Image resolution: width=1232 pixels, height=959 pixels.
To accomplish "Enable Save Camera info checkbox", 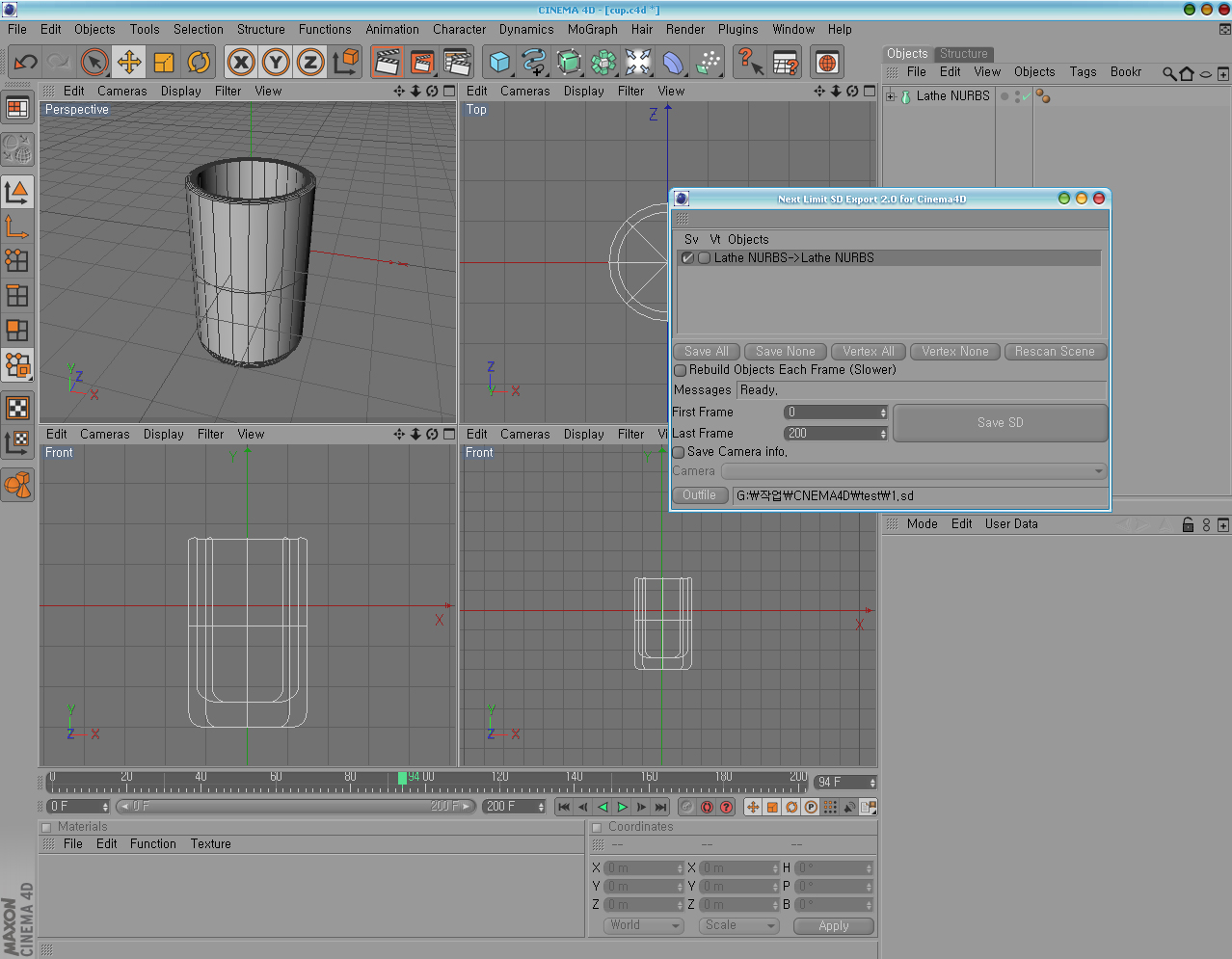I will click(x=679, y=452).
